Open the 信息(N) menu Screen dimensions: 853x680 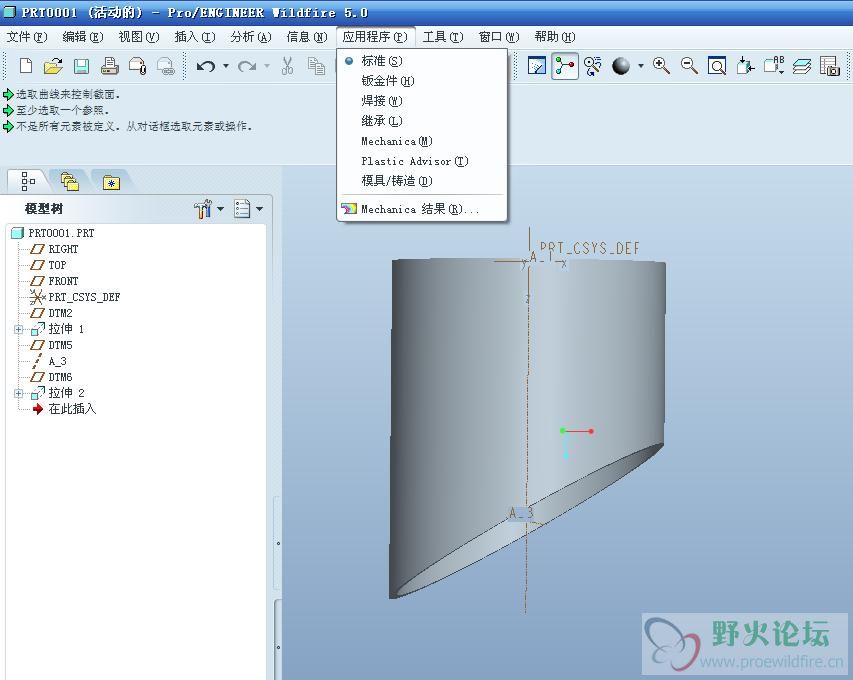click(x=307, y=37)
